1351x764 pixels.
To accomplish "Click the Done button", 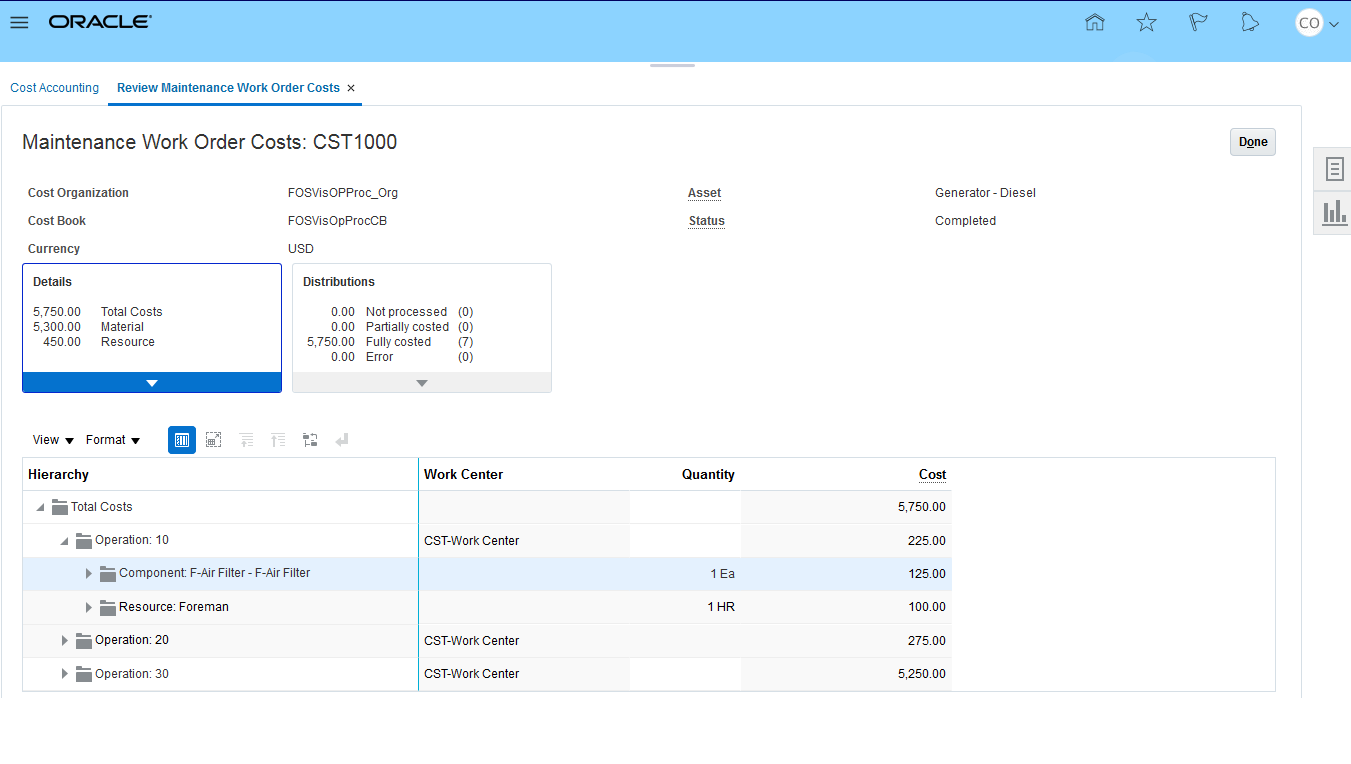I will click(1253, 142).
